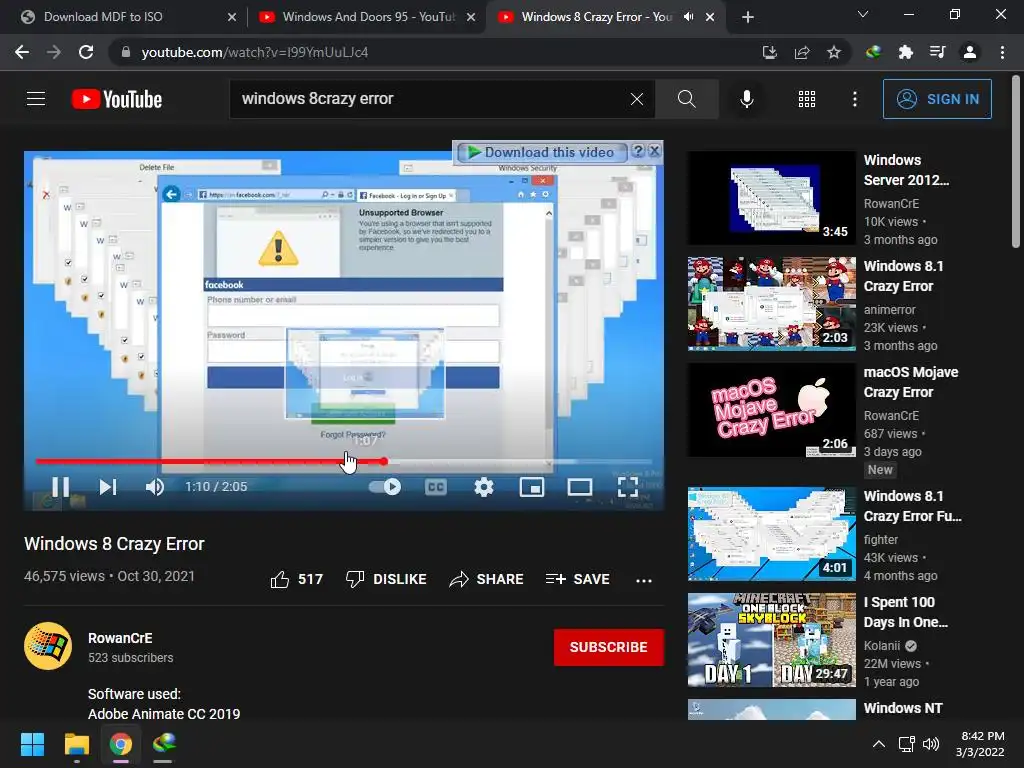The height and width of the screenshot is (768, 1024).
Task: Open File Explorer from the taskbar
Action: coord(76,744)
